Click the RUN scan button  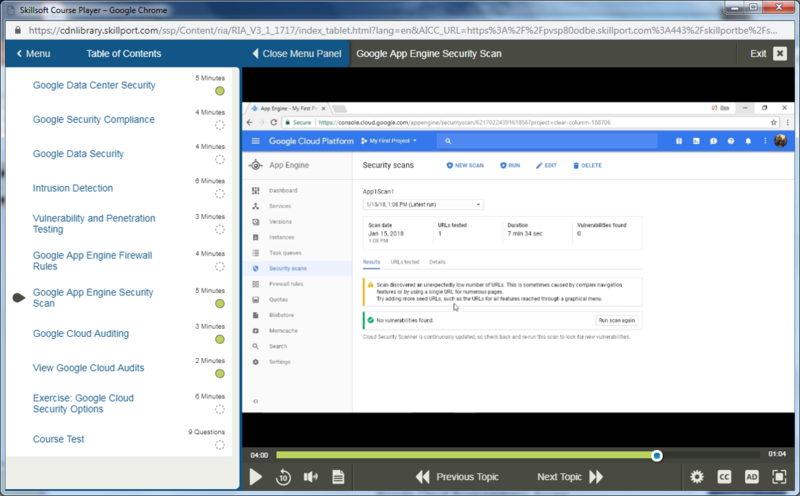pos(510,165)
